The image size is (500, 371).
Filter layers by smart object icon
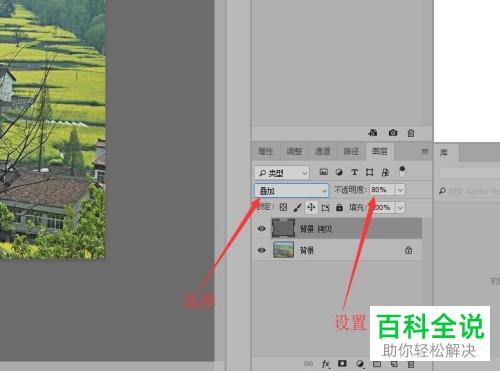tap(385, 172)
